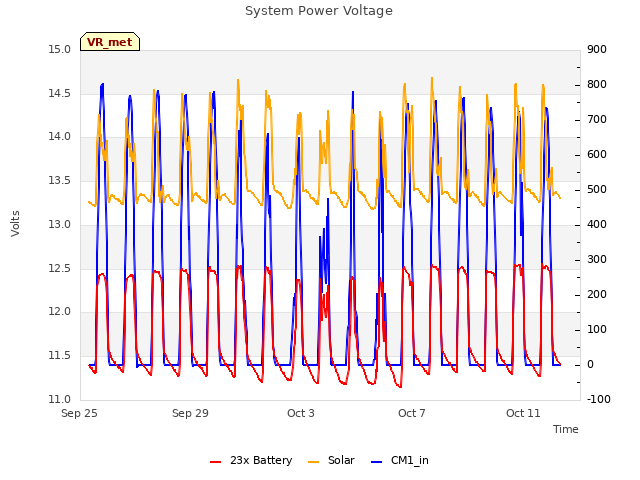Image resolution: width=640 pixels, height=480 pixels.
Task: Click the -100 right axis value
Action: (x=599, y=399)
